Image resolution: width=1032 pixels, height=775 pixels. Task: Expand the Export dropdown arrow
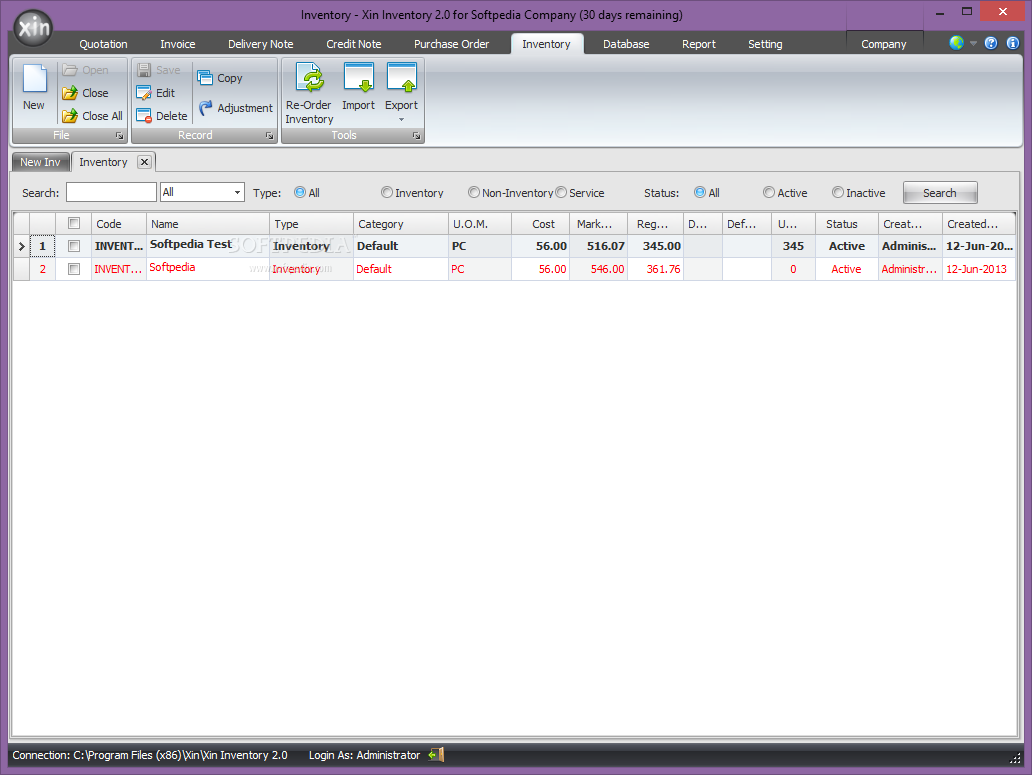[401, 120]
